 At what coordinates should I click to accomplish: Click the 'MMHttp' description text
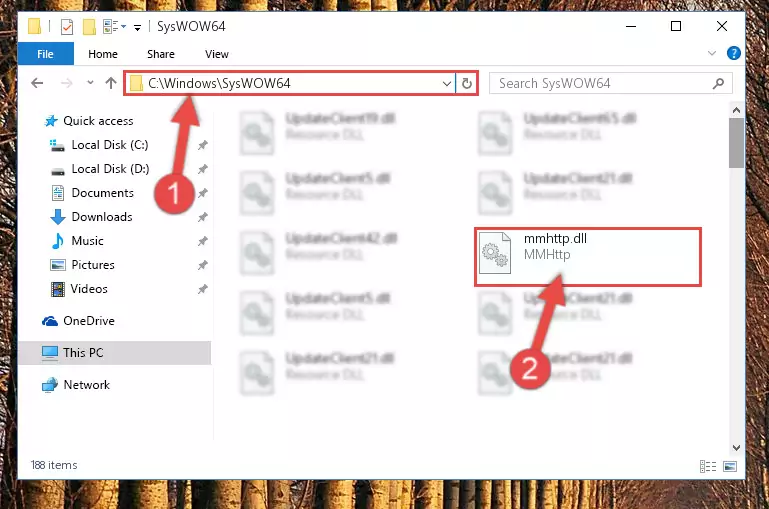(547, 254)
